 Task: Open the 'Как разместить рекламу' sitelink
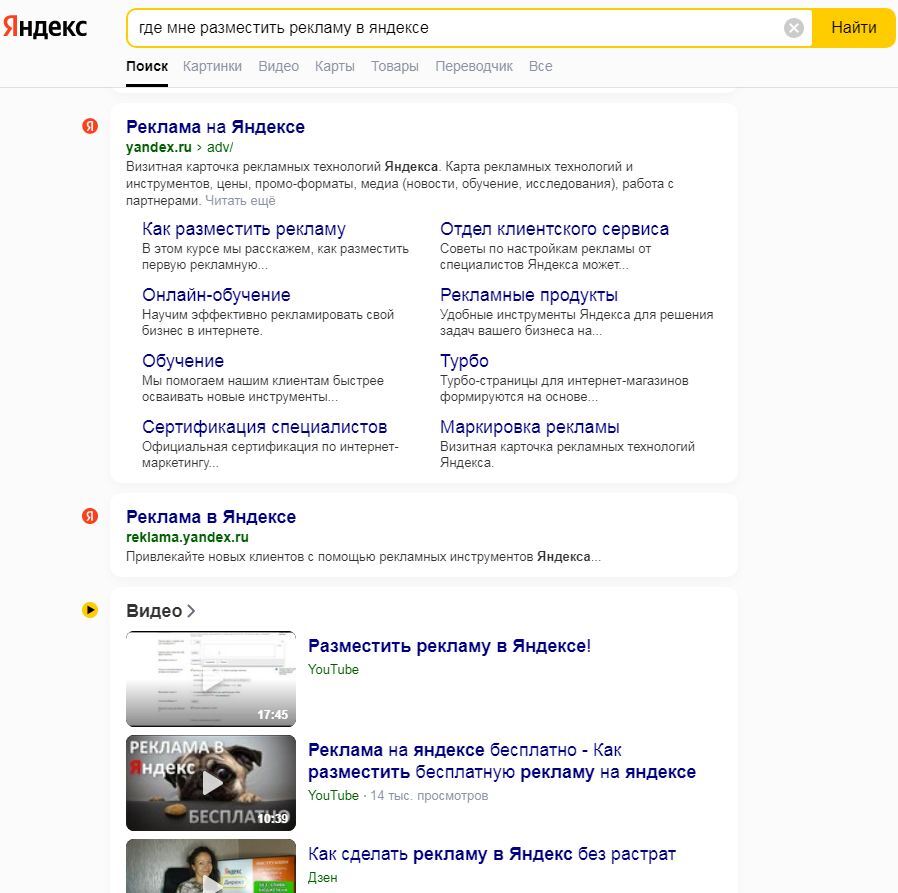(243, 229)
